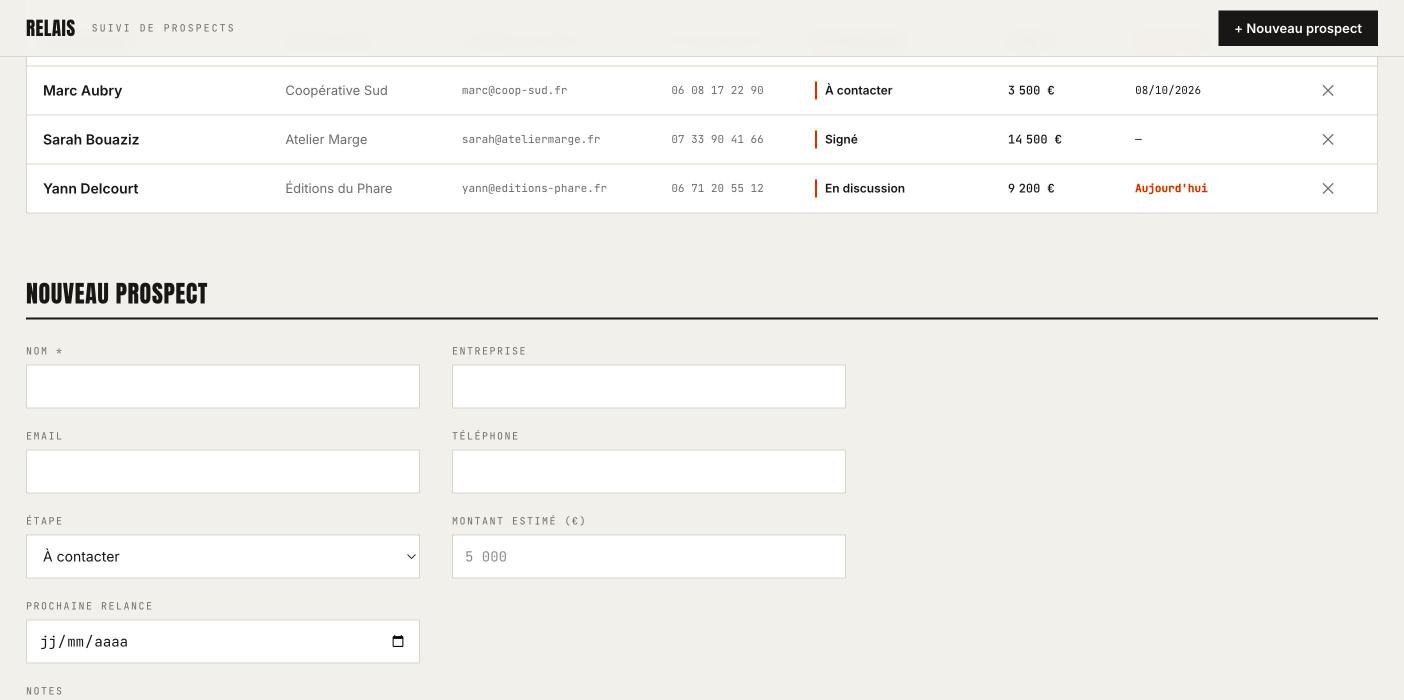Click phone number 07 33 90 41 66
Viewport: 1404px width, 700px height.
click(x=717, y=139)
